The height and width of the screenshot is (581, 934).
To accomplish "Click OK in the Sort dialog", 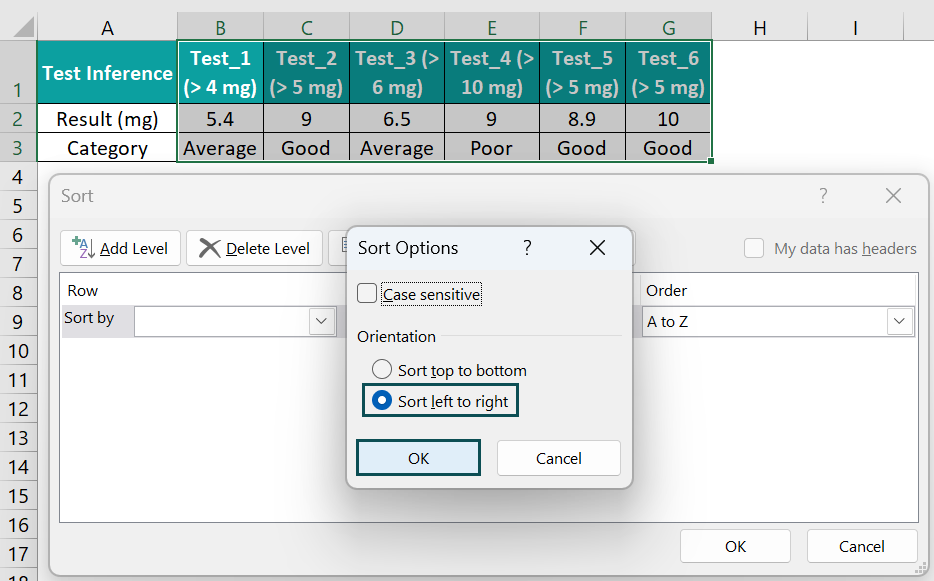I will [735, 546].
